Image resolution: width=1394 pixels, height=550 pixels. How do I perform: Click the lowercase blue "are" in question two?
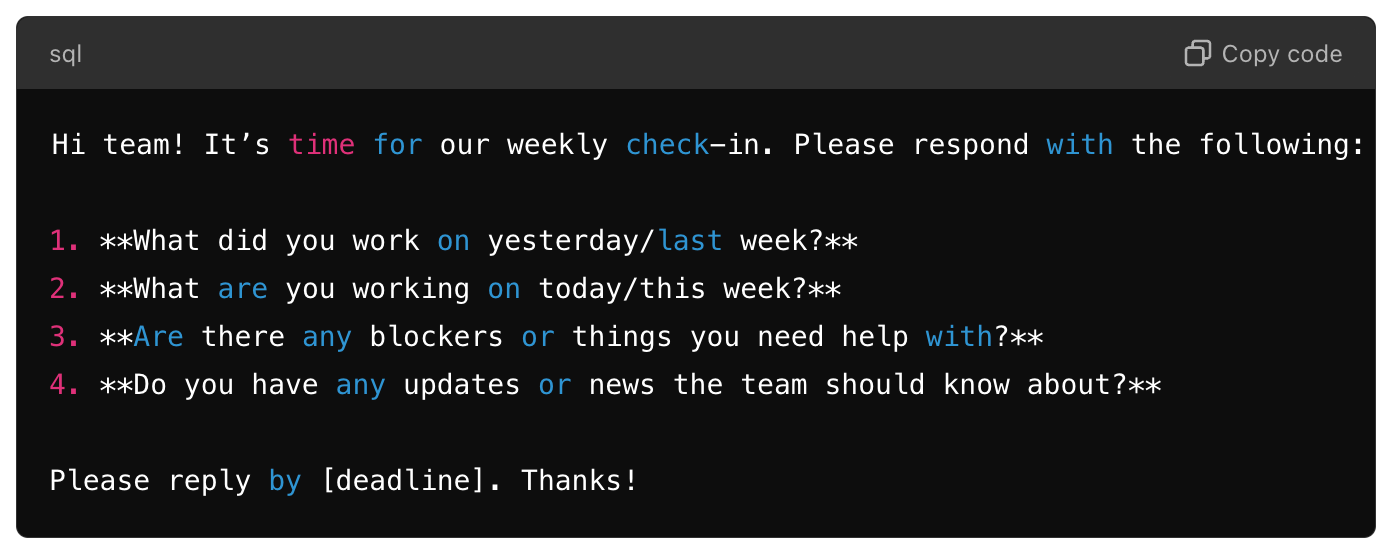243,290
